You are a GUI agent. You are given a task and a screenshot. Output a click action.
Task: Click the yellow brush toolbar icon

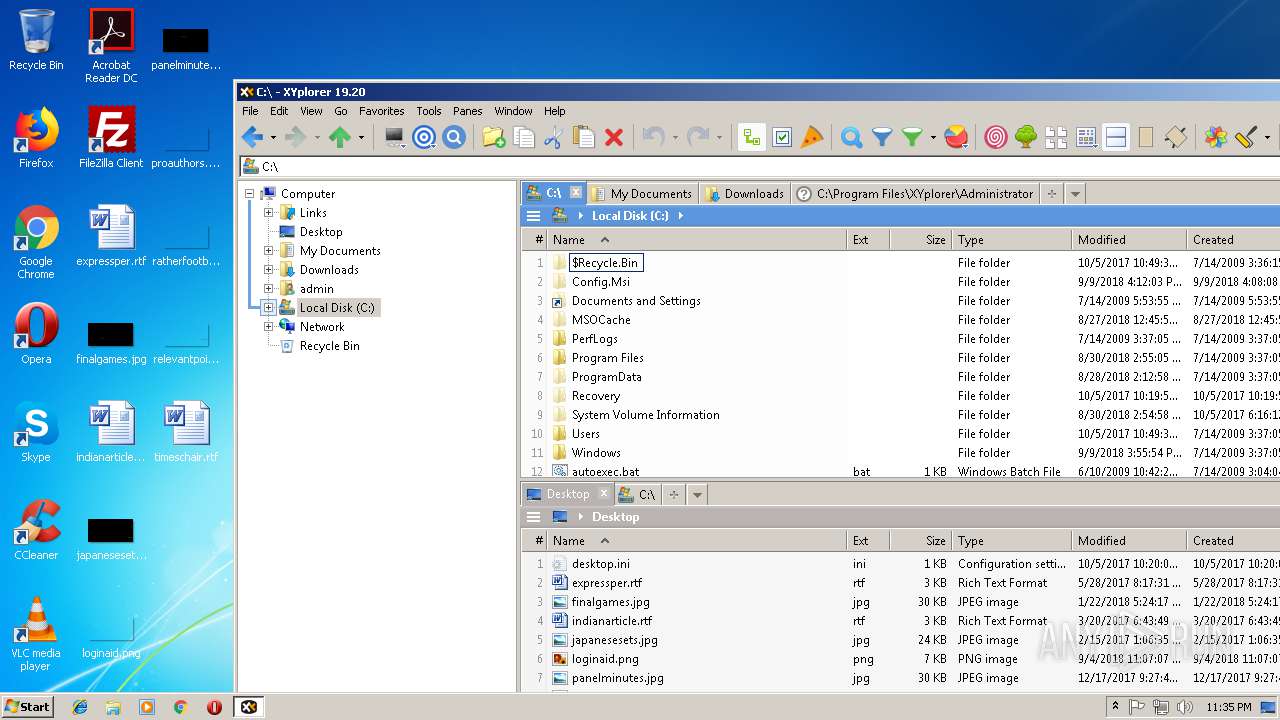click(x=1246, y=138)
